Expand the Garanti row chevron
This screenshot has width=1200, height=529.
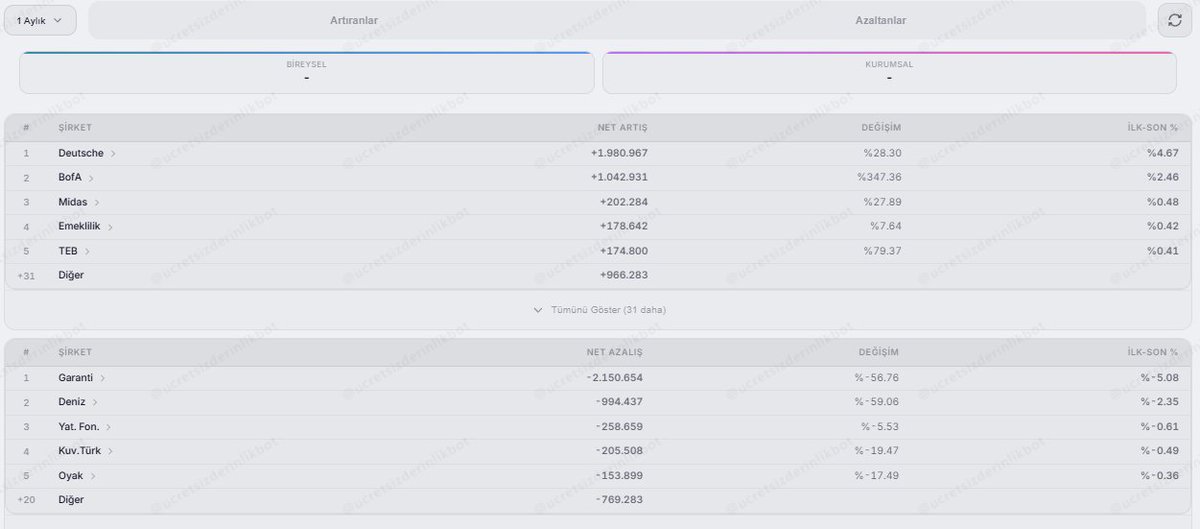click(103, 378)
